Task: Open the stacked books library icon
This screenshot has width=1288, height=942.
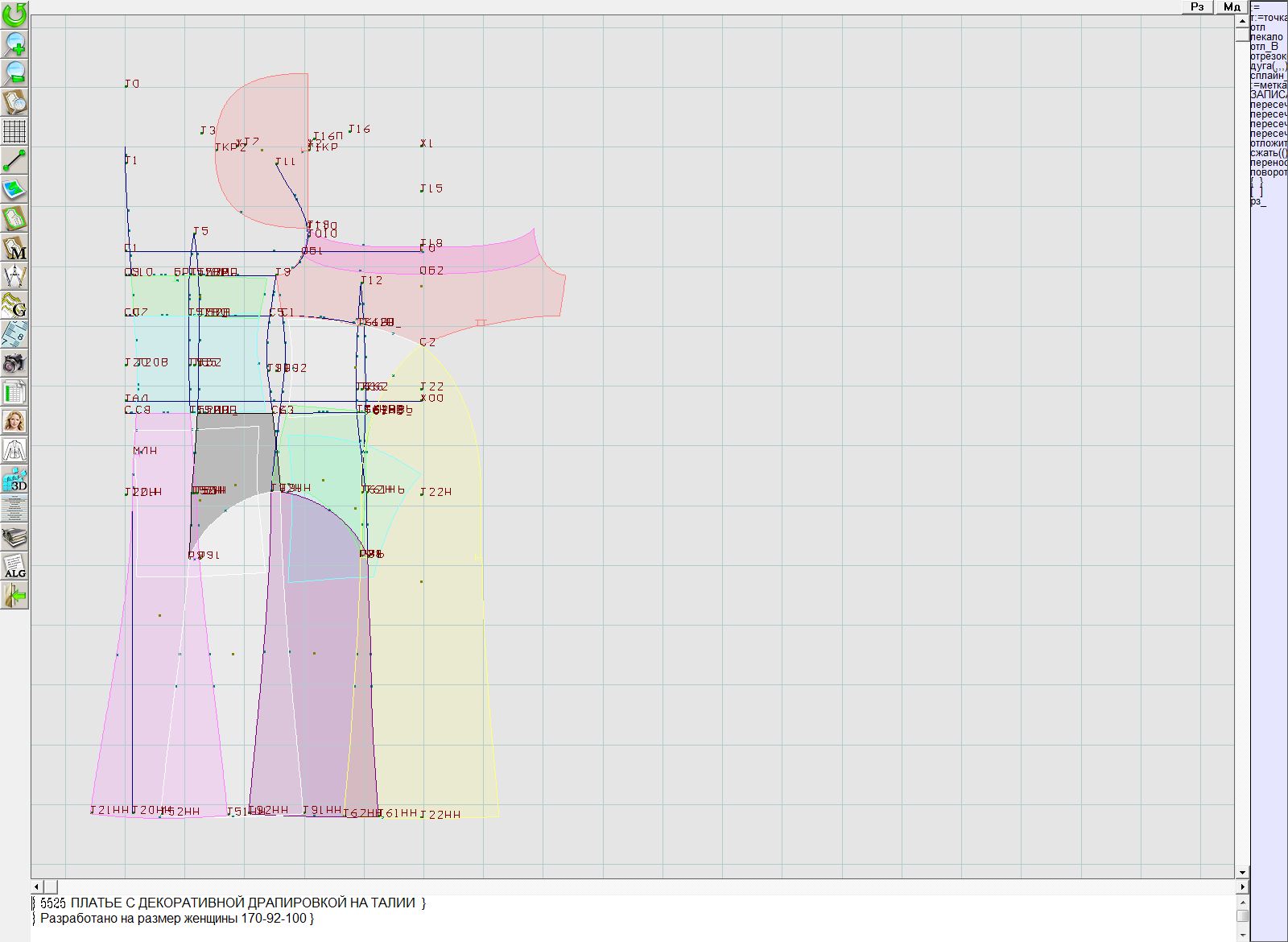Action: 14,537
